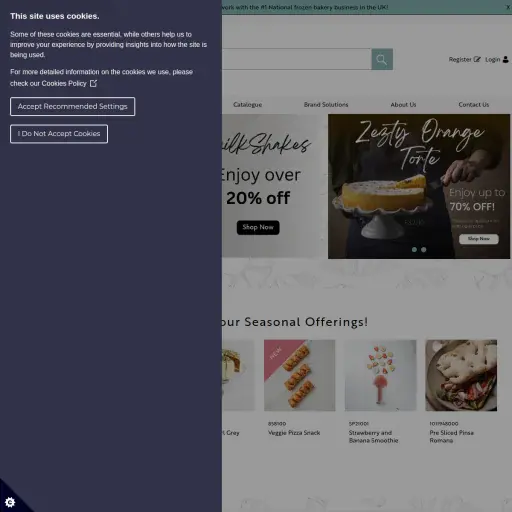
Task: Click into the search input field
Action: [296, 59]
